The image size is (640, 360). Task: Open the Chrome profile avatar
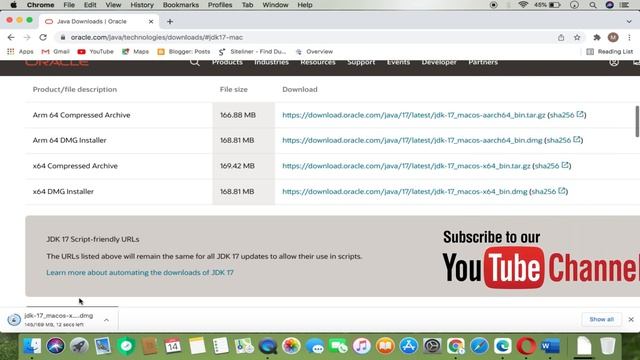613,37
